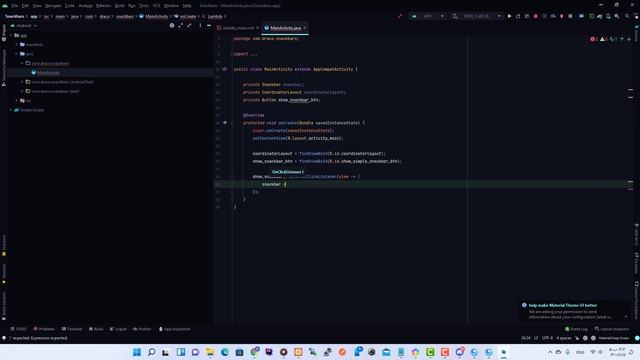The width and height of the screenshot is (640, 360).
Task: Open the View menu
Action: [37, 6]
